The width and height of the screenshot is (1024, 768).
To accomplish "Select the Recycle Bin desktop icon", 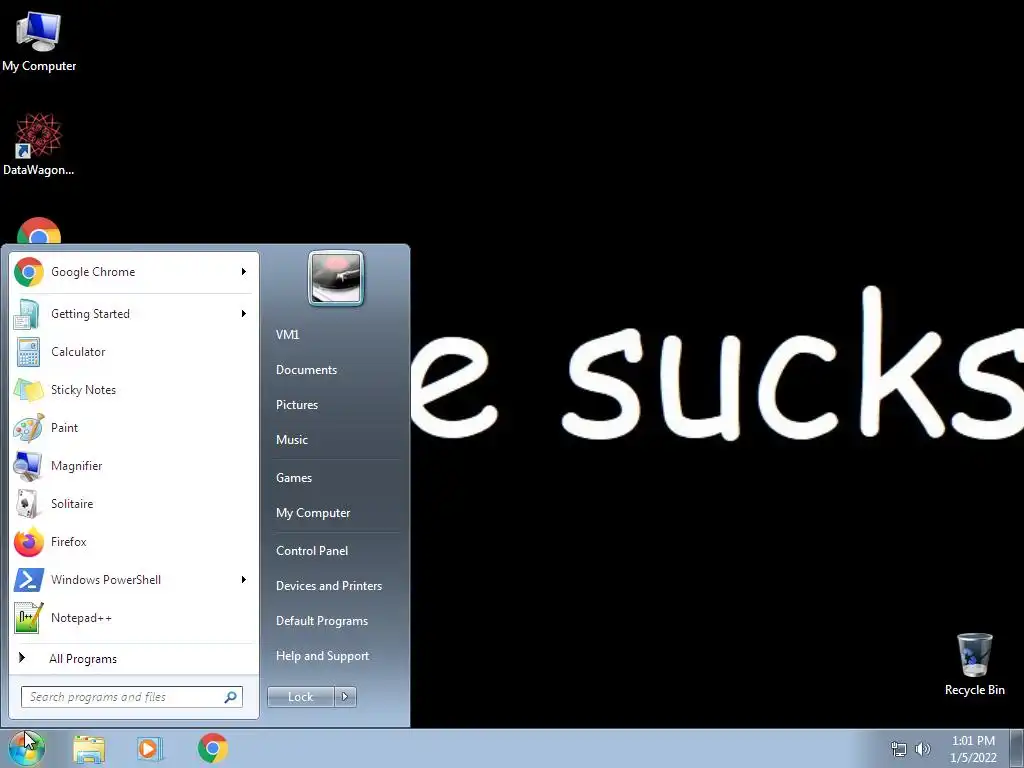I will (x=974, y=664).
